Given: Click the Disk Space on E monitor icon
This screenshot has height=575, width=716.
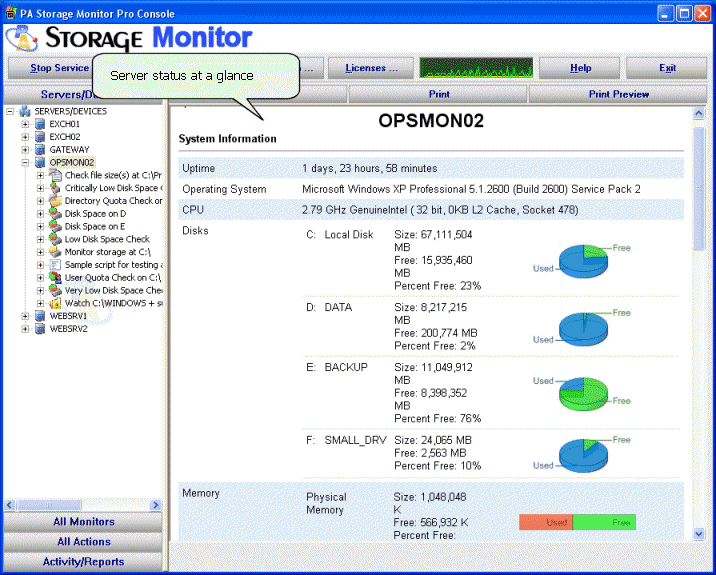Looking at the screenshot, I should coord(55,226).
